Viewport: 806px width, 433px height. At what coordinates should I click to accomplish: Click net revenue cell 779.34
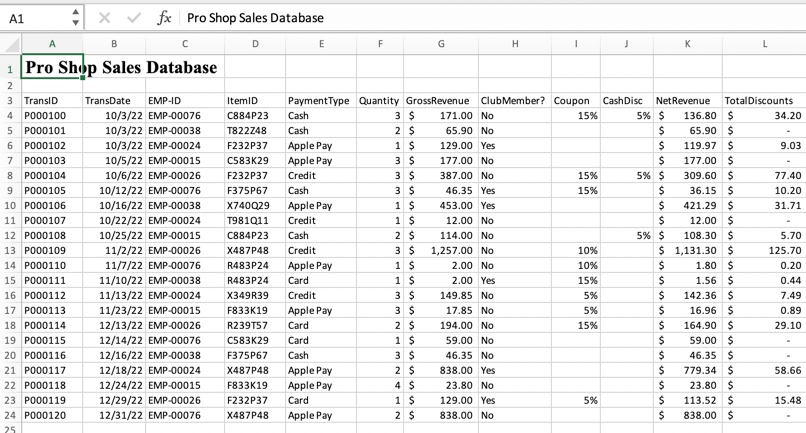688,370
